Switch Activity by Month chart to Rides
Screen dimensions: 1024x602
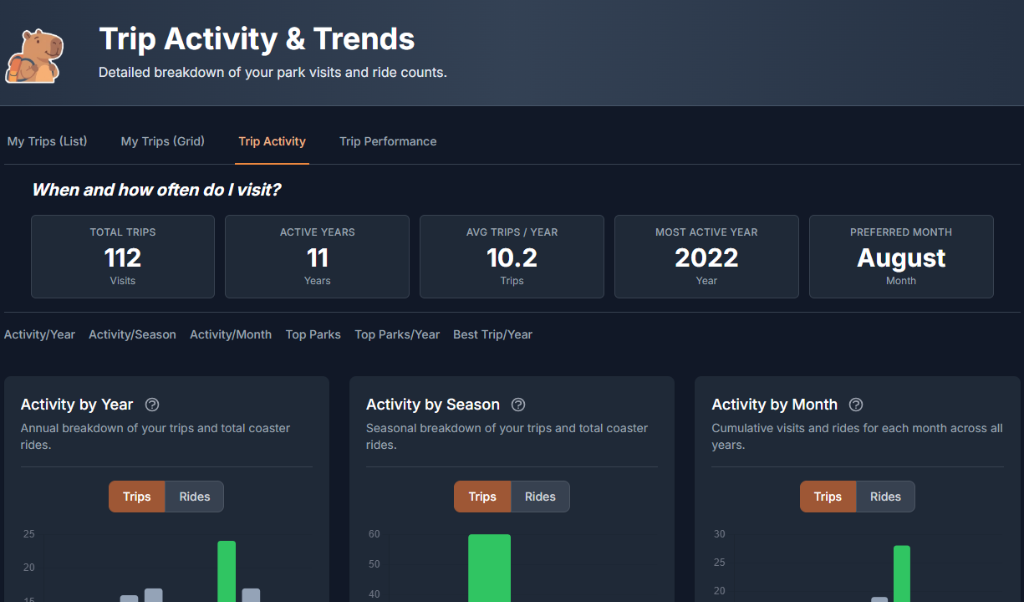pos(885,496)
